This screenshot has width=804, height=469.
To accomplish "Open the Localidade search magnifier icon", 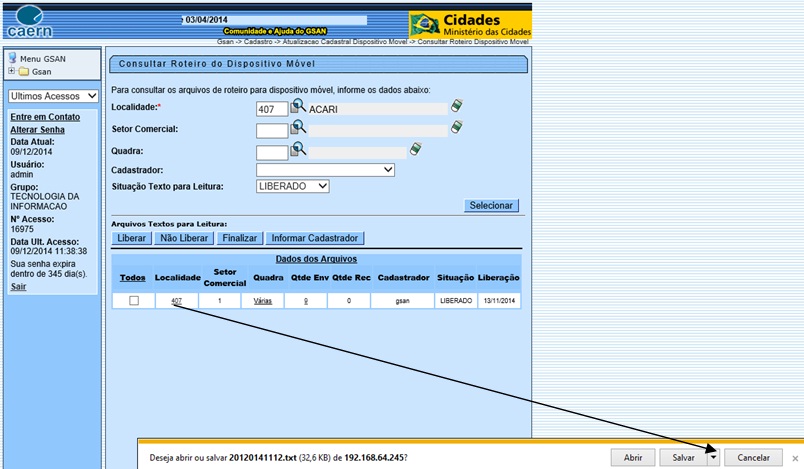I will 298,106.
